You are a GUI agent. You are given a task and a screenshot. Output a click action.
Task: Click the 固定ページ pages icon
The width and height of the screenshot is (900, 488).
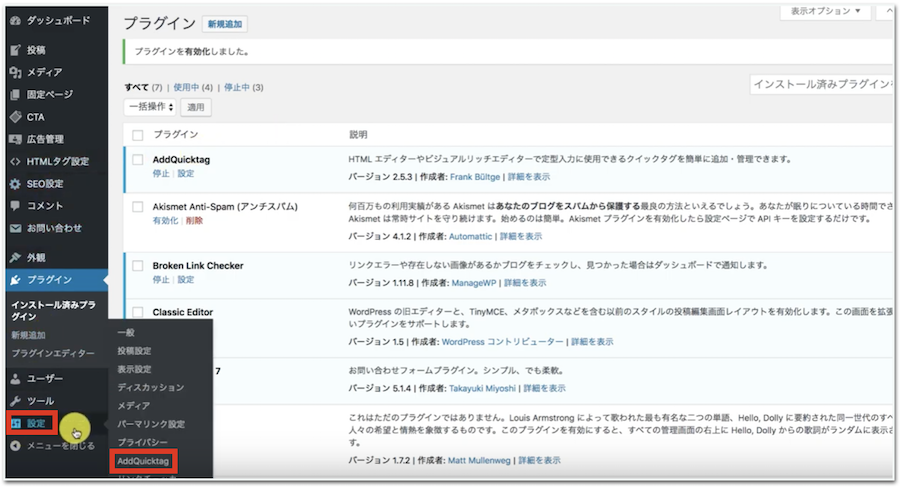click(x=15, y=95)
